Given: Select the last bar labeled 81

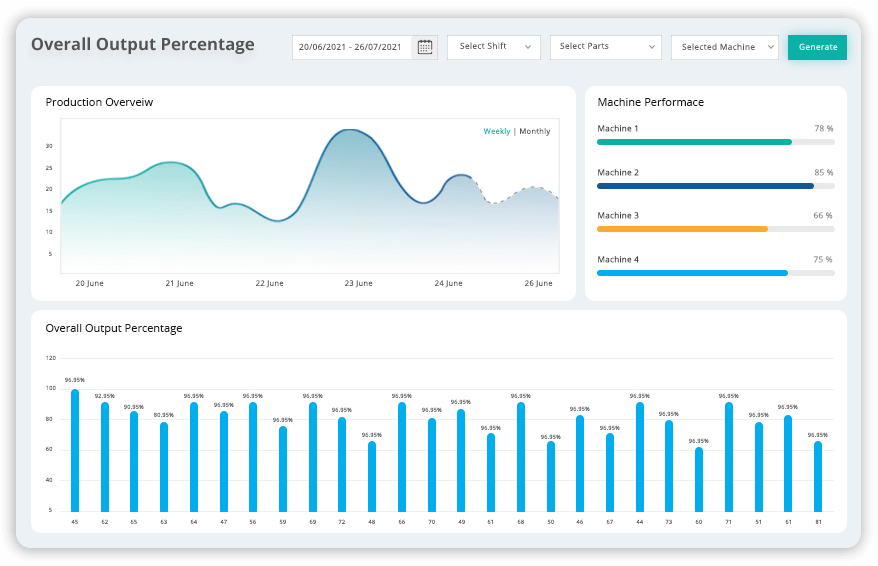Looking at the screenshot, I should tap(818, 476).
